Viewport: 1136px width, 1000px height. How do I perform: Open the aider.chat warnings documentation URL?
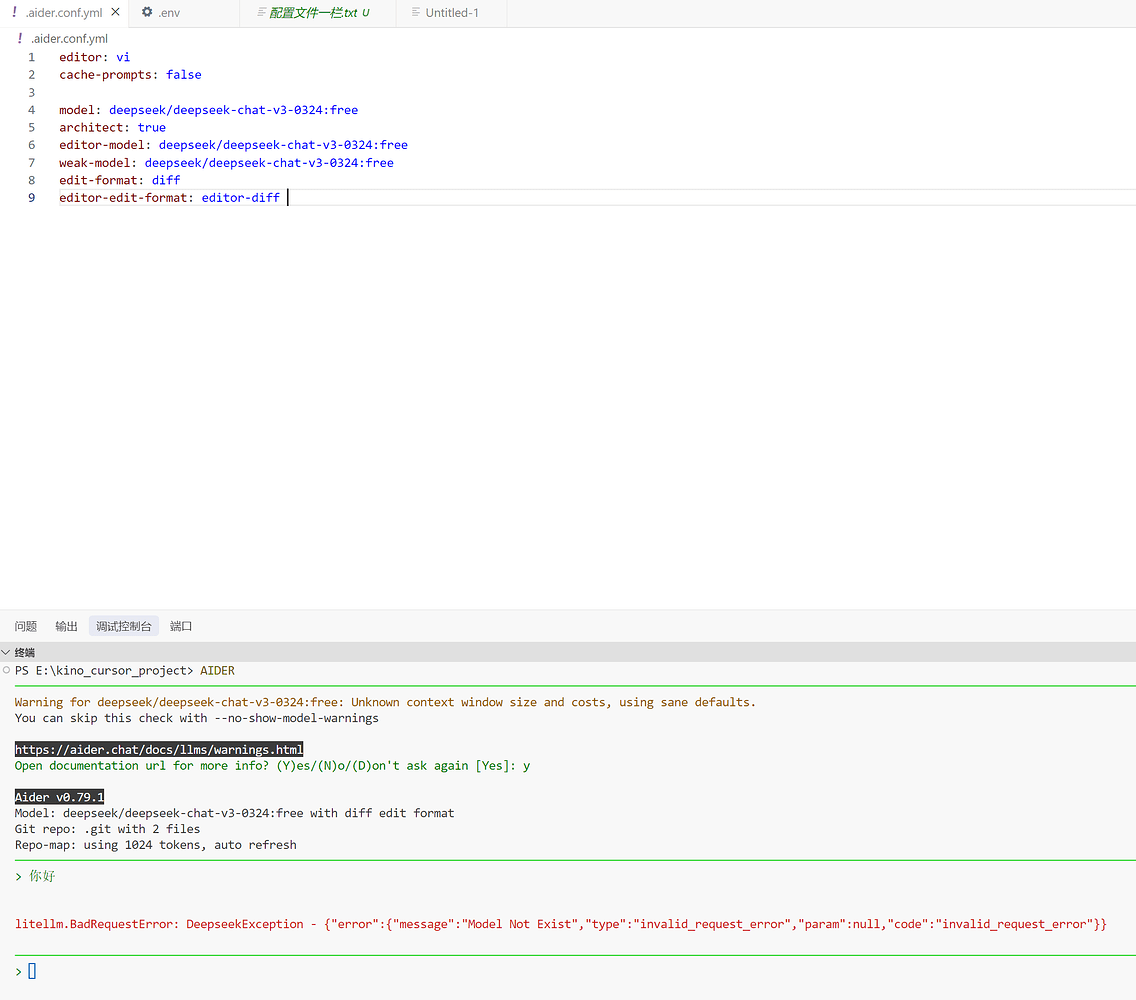coord(159,749)
